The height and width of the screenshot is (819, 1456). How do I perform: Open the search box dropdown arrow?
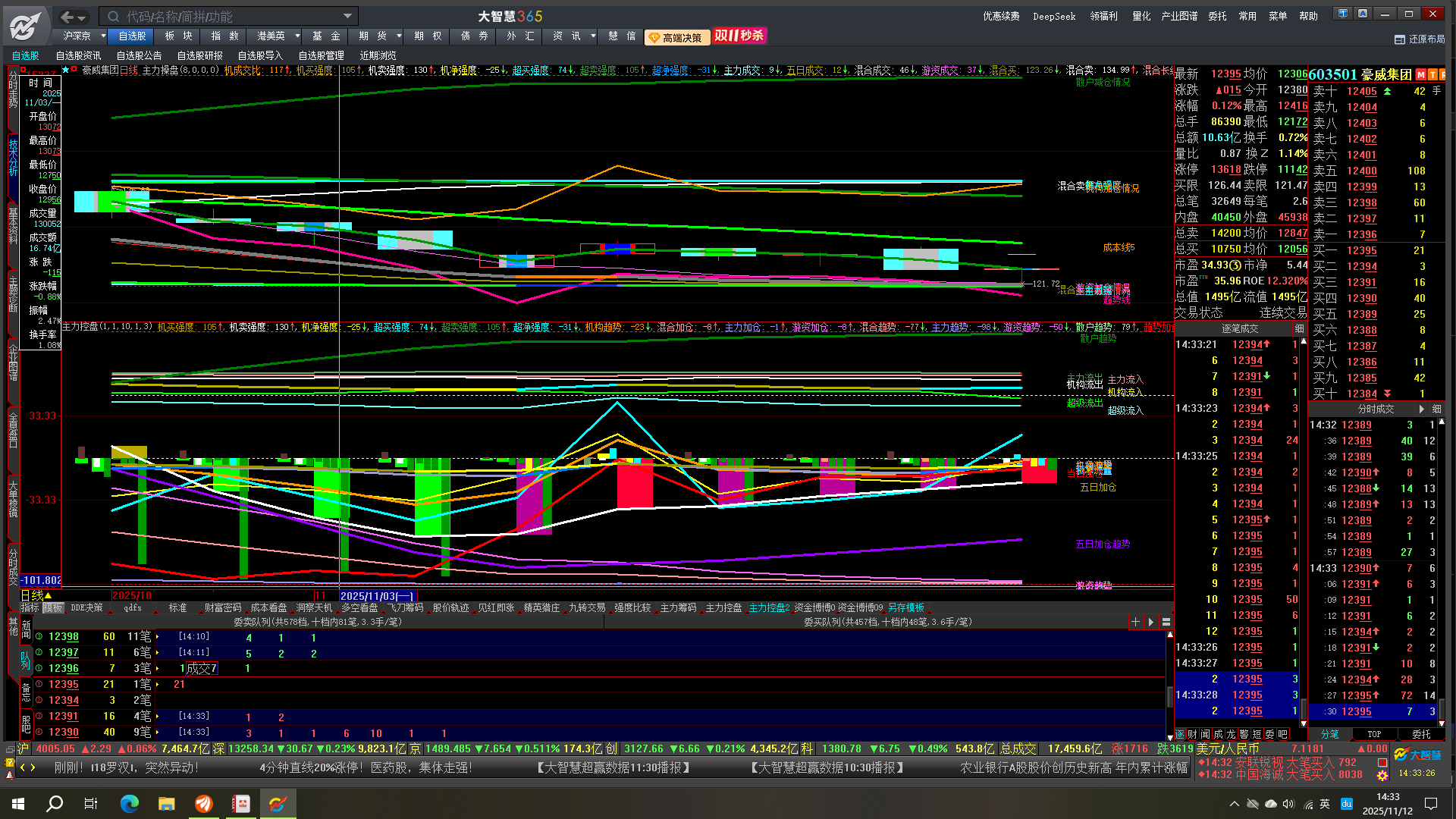[347, 16]
